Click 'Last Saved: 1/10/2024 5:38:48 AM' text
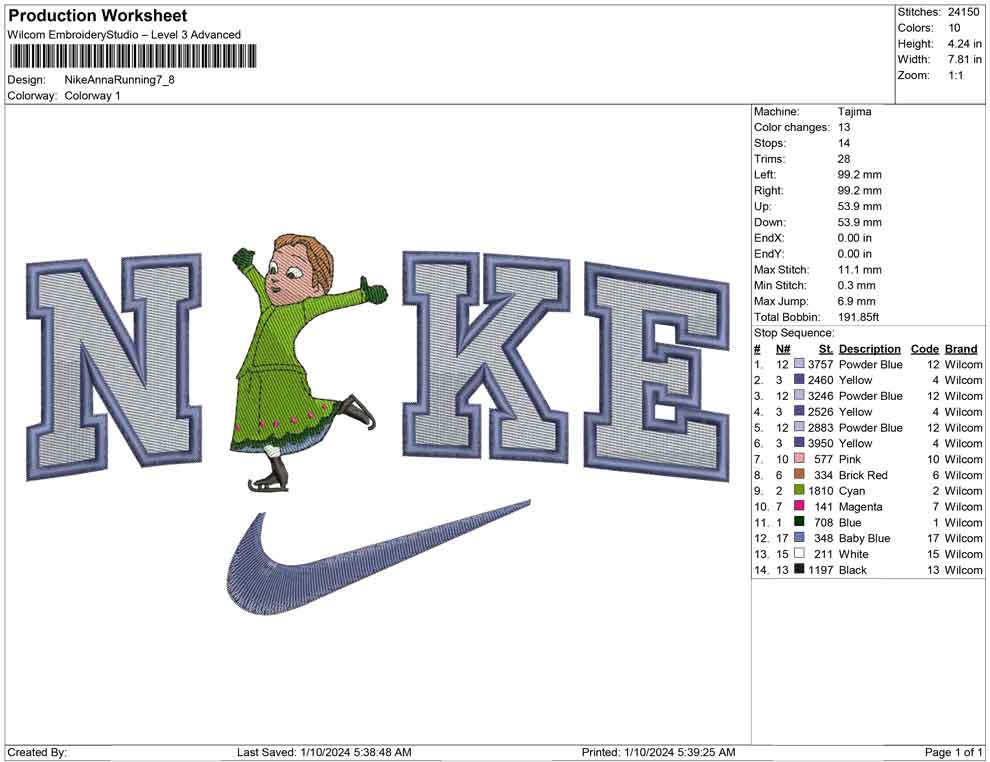The height and width of the screenshot is (762, 990). click(x=324, y=752)
